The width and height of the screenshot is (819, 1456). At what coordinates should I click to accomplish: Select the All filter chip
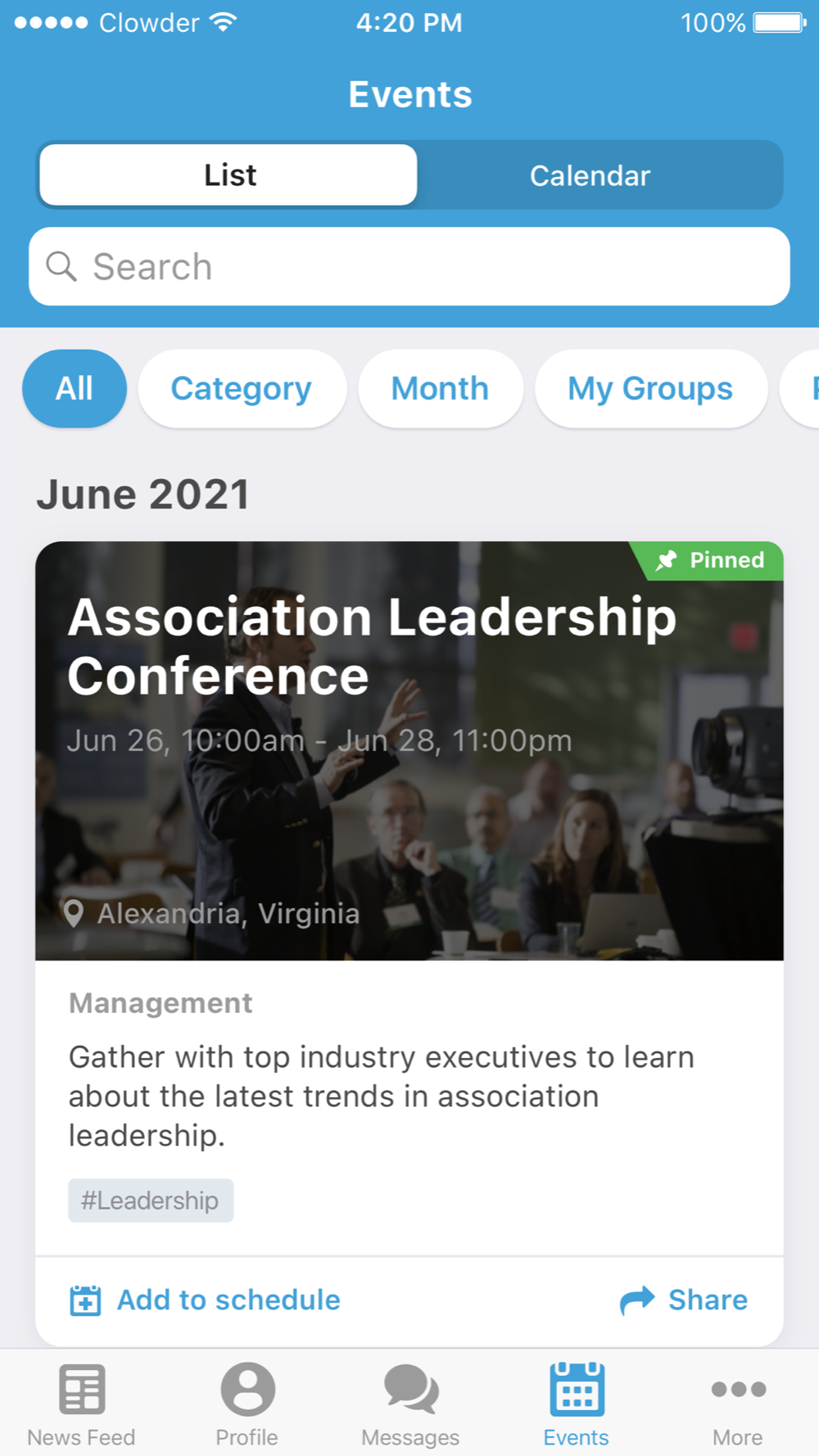75,388
